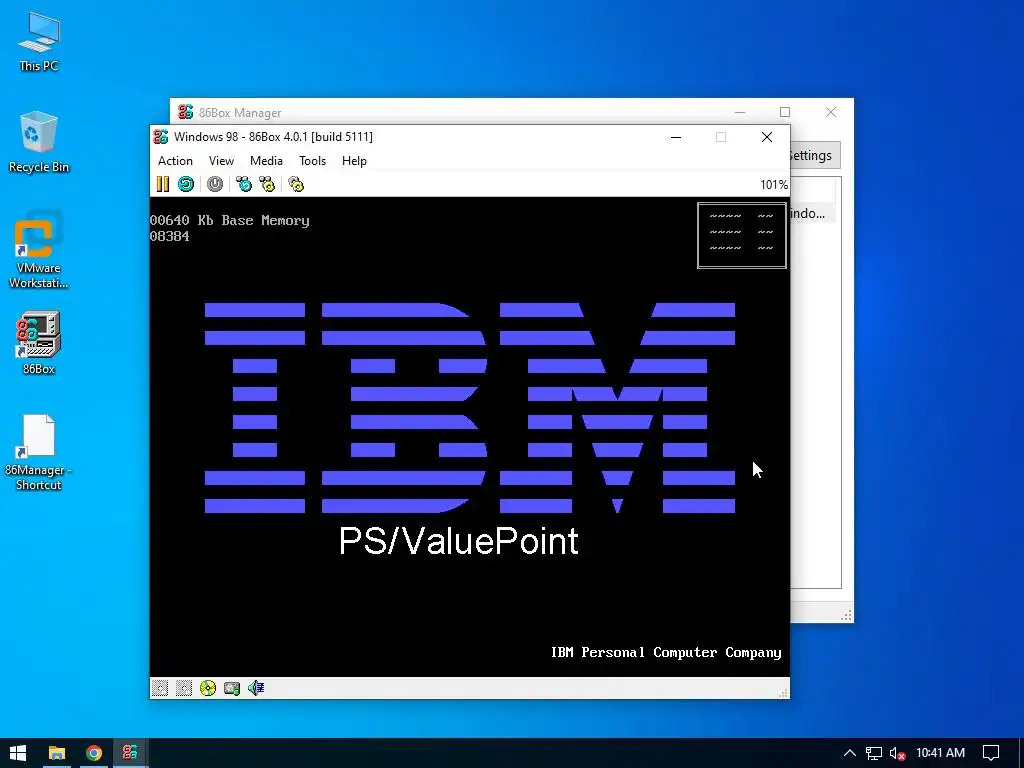Hard reset the virtual machine
The image size is (1024, 768).
pos(186,184)
